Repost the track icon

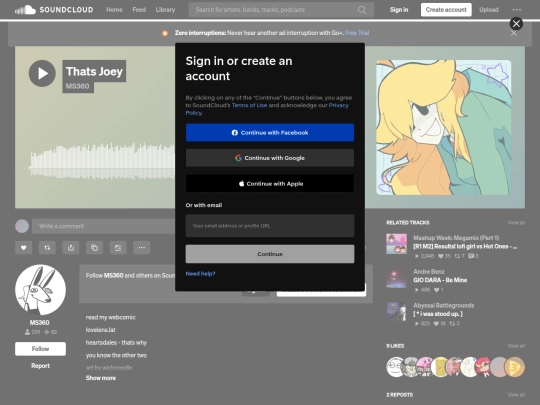(47, 248)
